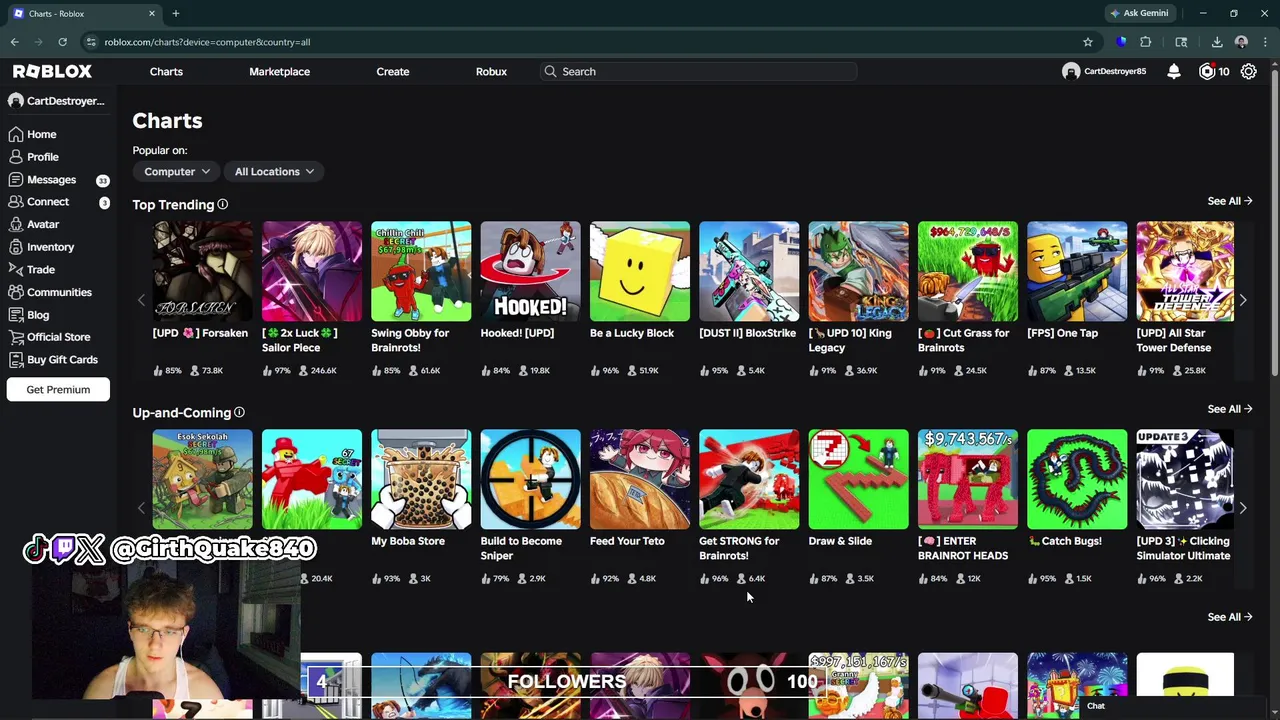Open Swing Obby for Brainrots thumbnail
This screenshot has width=1280, height=720.
421,271
